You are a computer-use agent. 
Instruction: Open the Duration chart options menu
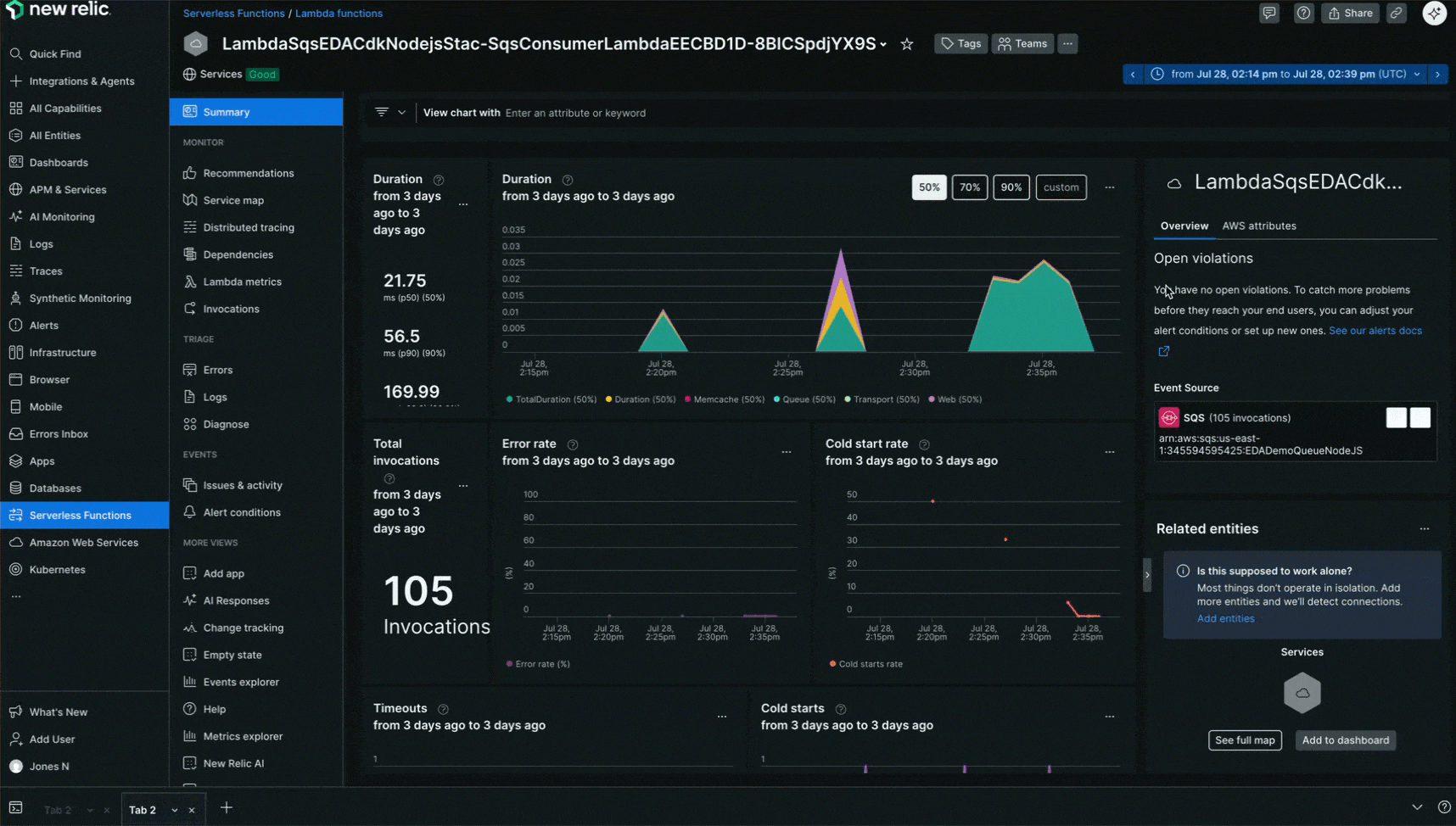pyautogui.click(x=1110, y=187)
